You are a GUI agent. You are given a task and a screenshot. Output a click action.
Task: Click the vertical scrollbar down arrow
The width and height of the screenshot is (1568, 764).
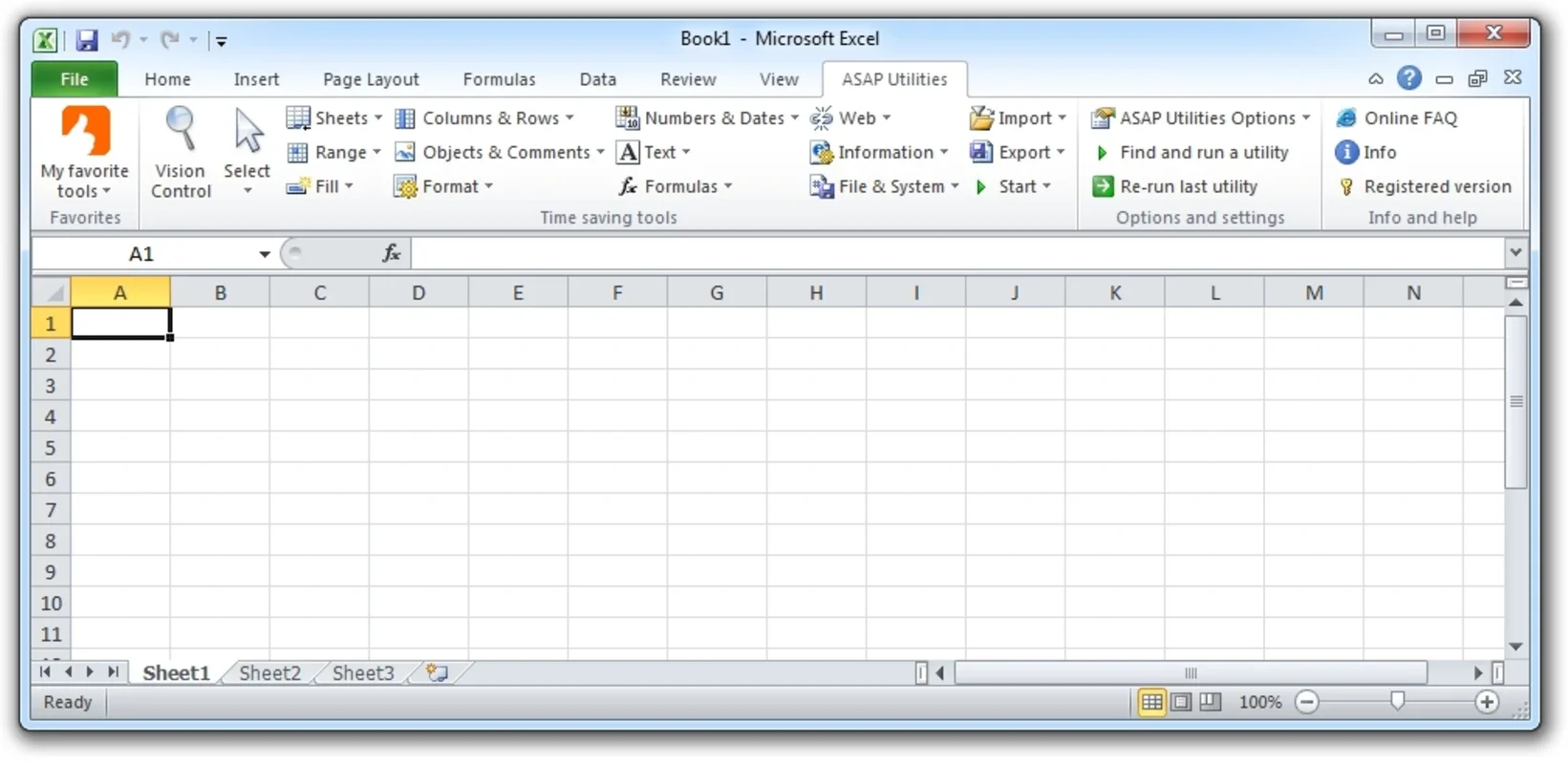click(x=1515, y=647)
